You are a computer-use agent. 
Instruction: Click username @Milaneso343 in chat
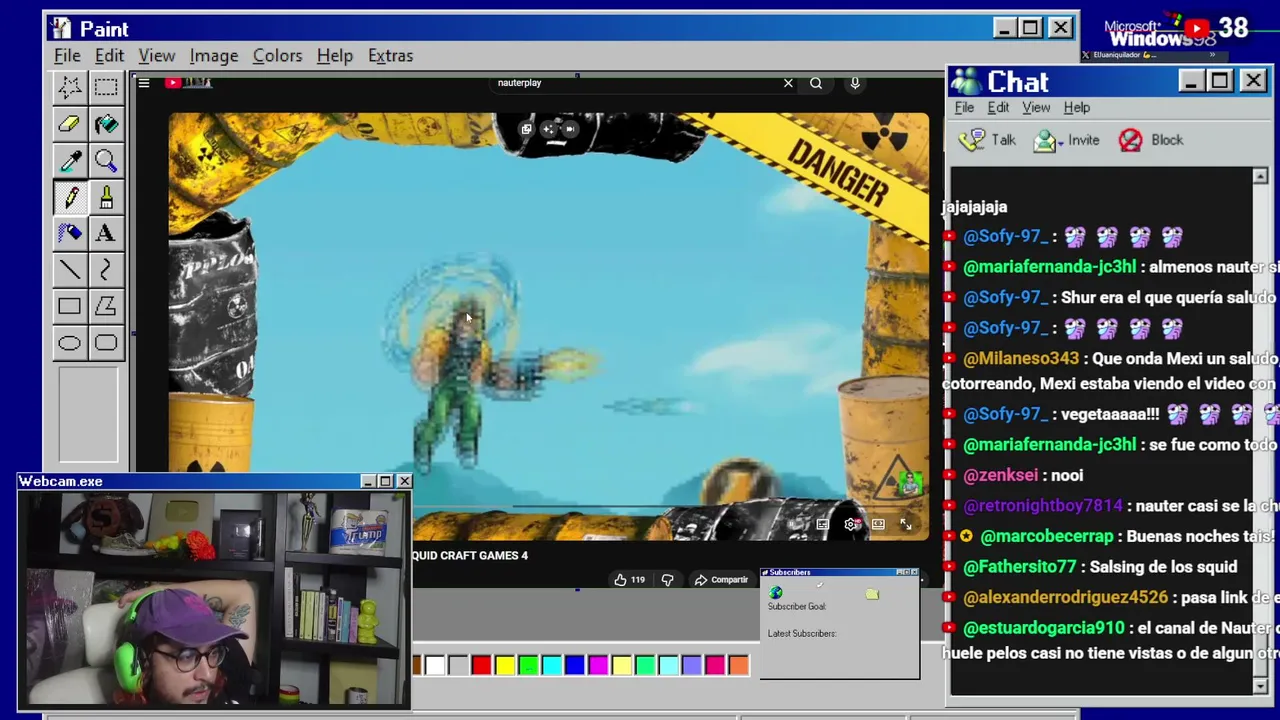tap(1021, 358)
